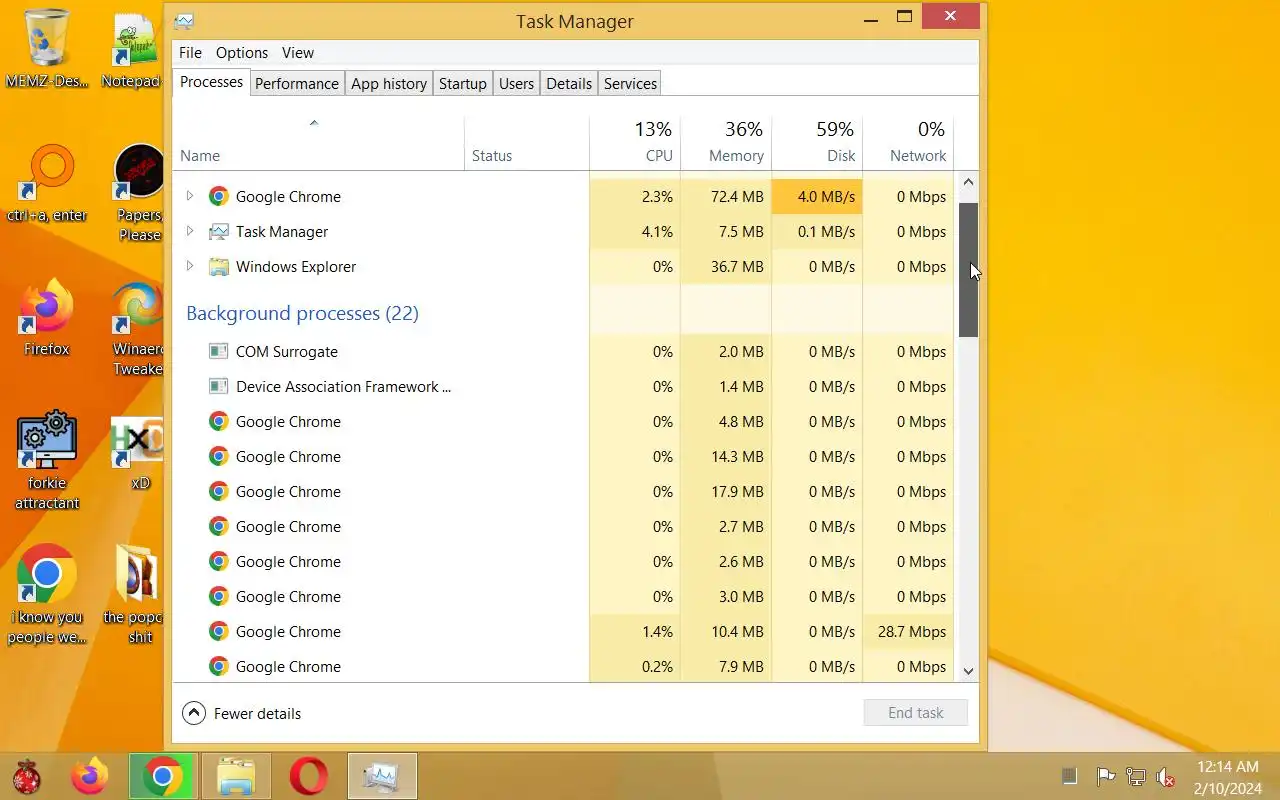Click the scrollbar up arrow in process list
Screen dimensions: 1280x800
click(x=968, y=182)
